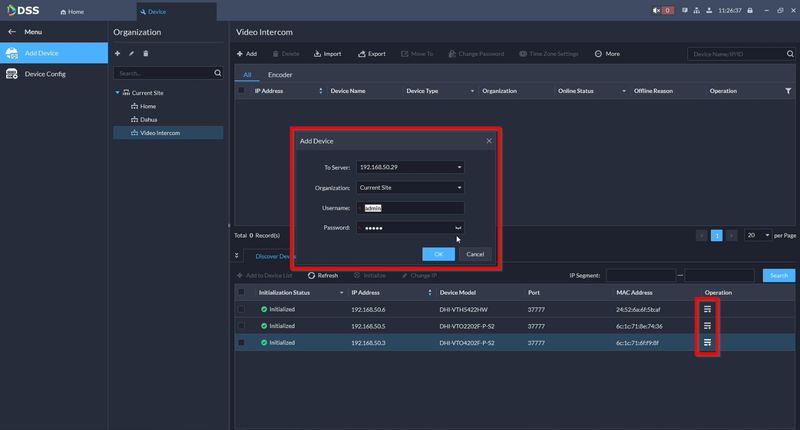
Task: Switch to the Encoder tab
Action: tap(280, 75)
